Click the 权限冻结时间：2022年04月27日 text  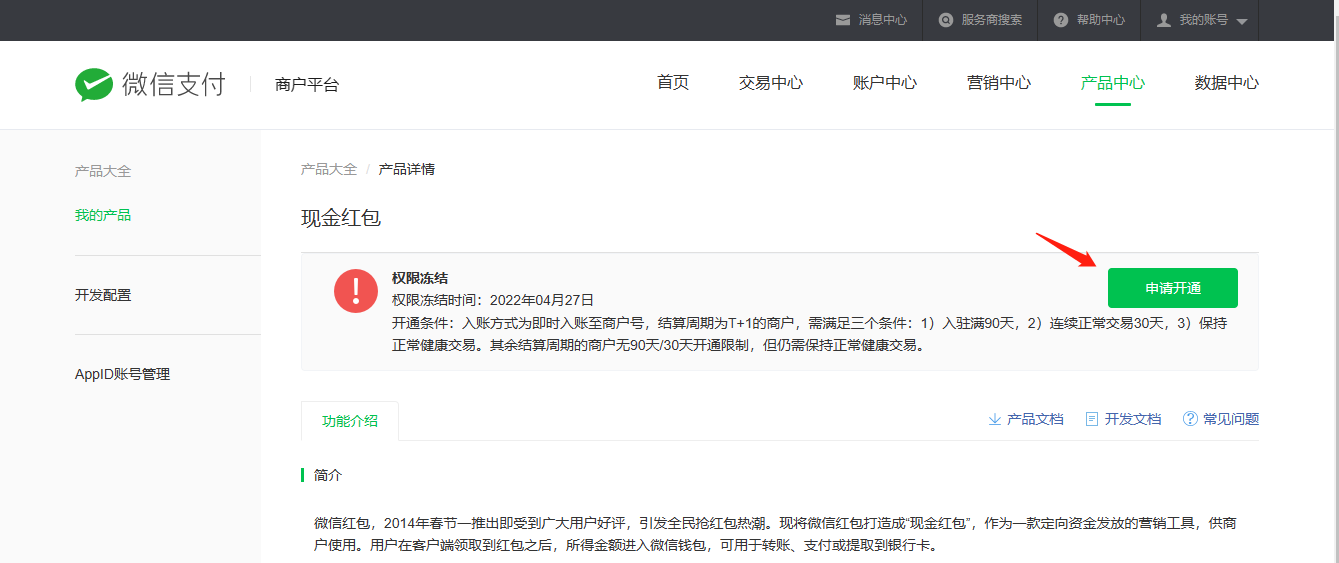(493, 299)
